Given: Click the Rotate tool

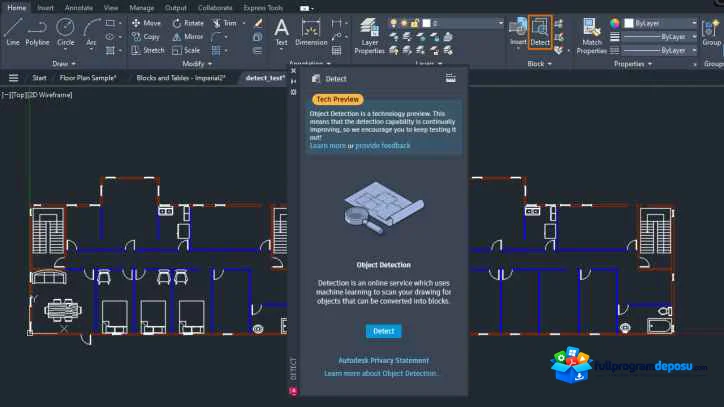Looking at the screenshot, I should [x=188, y=23].
